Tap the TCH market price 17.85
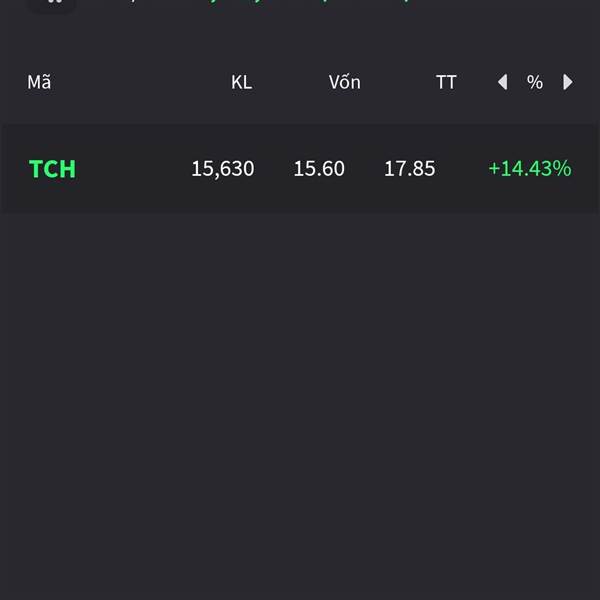The image size is (600, 600). point(409,169)
